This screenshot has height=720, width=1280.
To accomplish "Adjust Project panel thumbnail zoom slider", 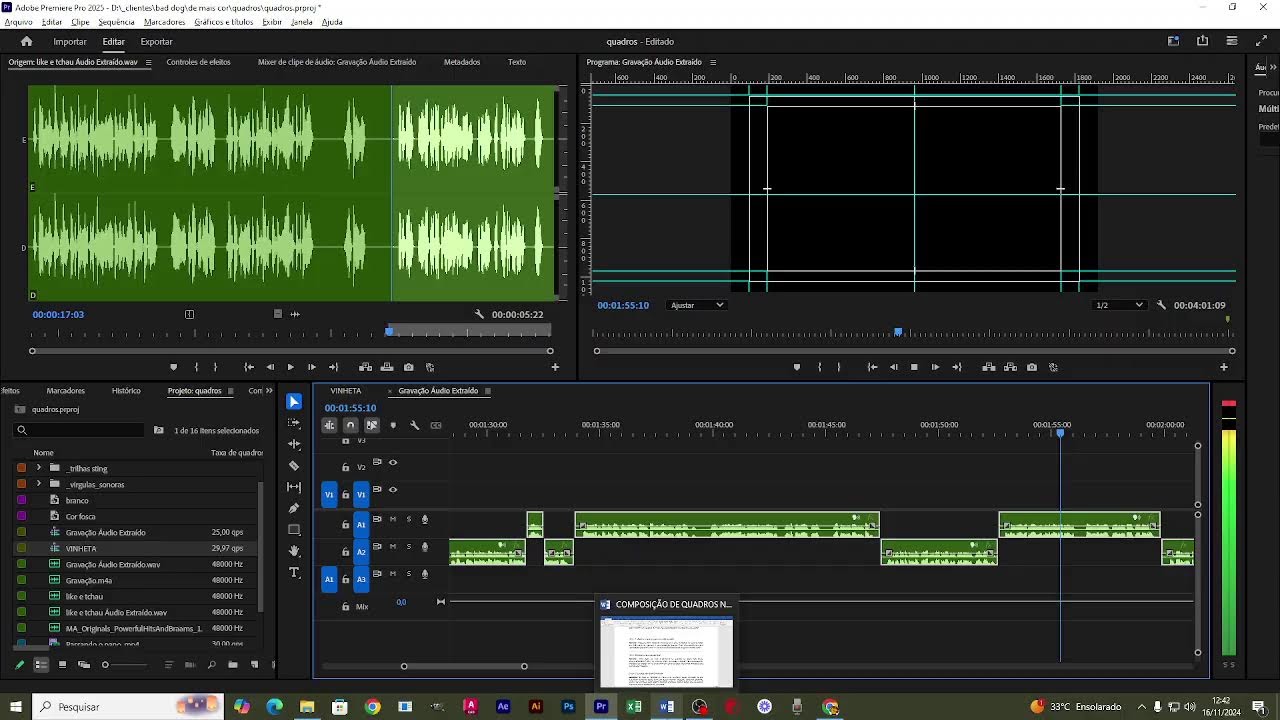I will [126, 664].
